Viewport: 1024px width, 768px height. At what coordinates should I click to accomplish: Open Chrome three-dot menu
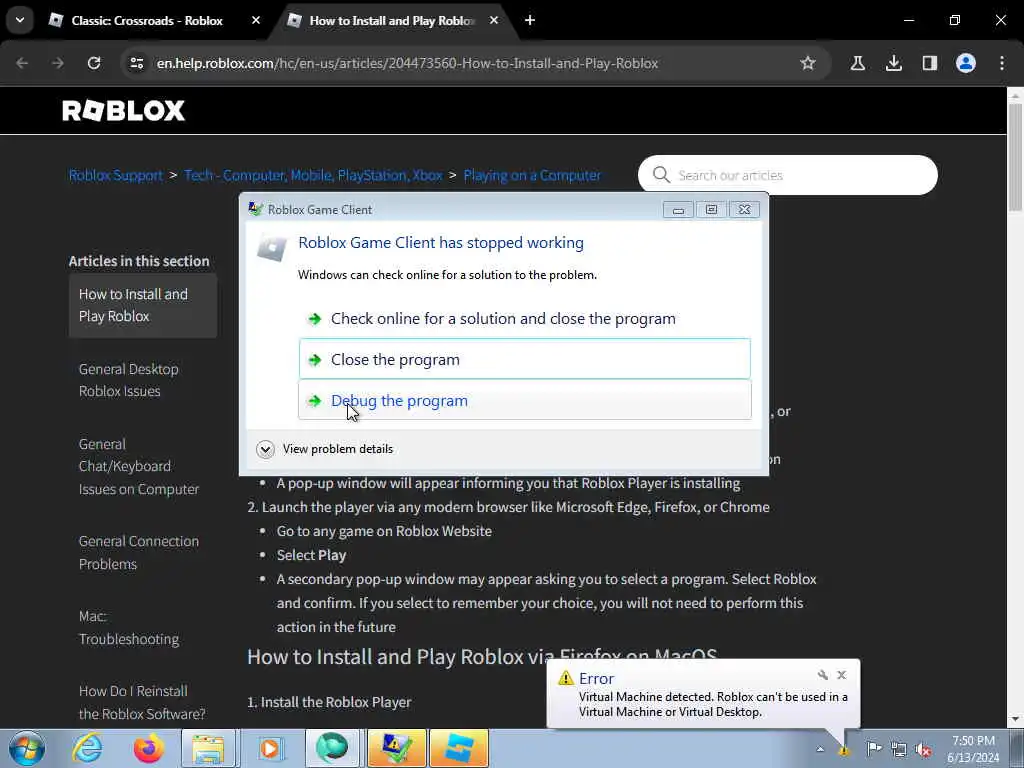coord(1002,63)
